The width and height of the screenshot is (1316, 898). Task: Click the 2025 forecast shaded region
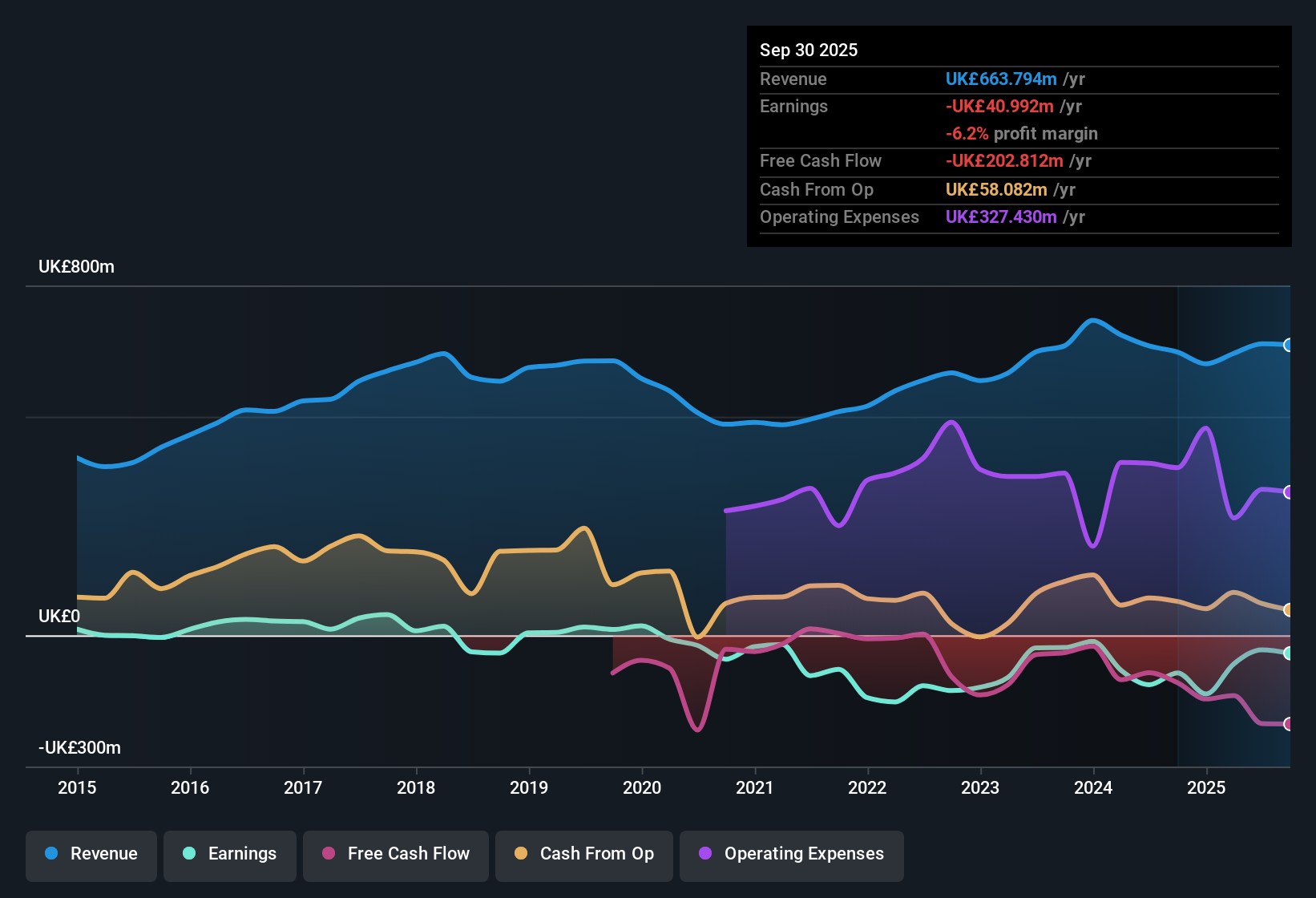(x=1234, y=521)
